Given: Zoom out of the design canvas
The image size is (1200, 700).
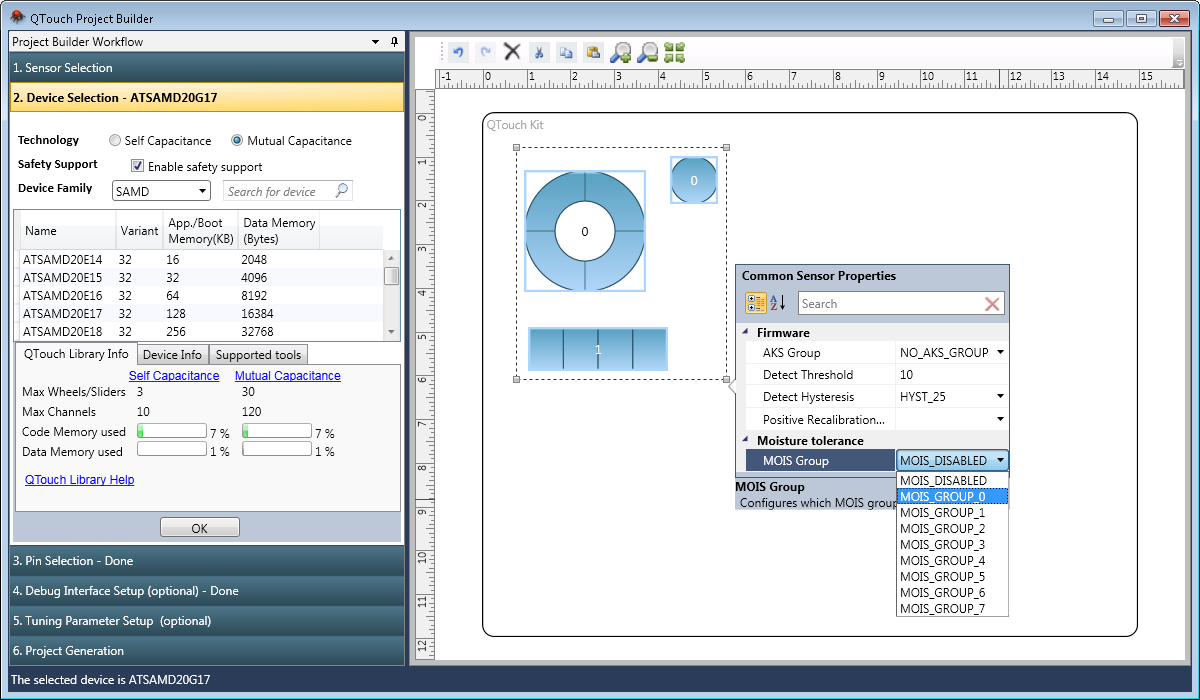Looking at the screenshot, I should click(648, 52).
